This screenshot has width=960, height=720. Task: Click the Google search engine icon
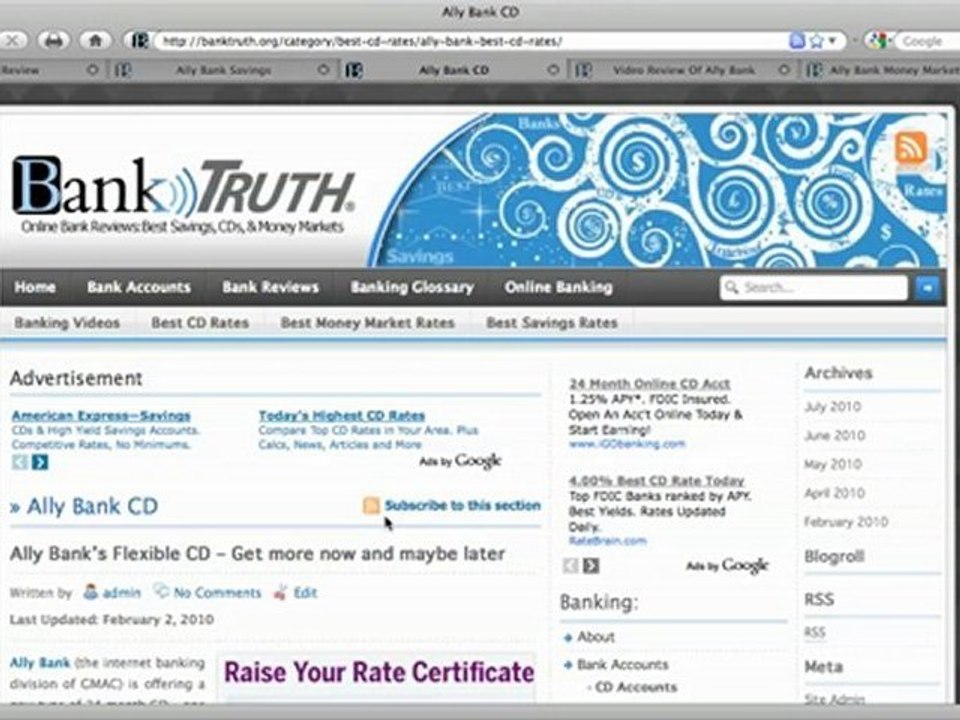click(x=877, y=41)
